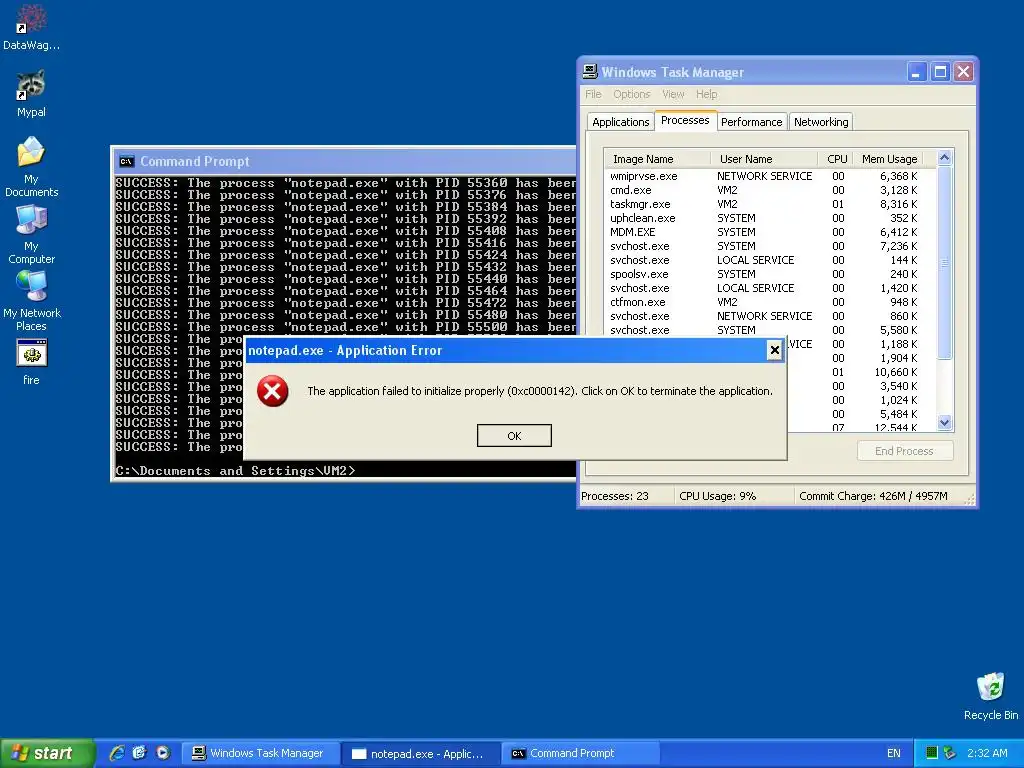Click EN language bar indicator
1024x768 pixels.
[x=893, y=753]
